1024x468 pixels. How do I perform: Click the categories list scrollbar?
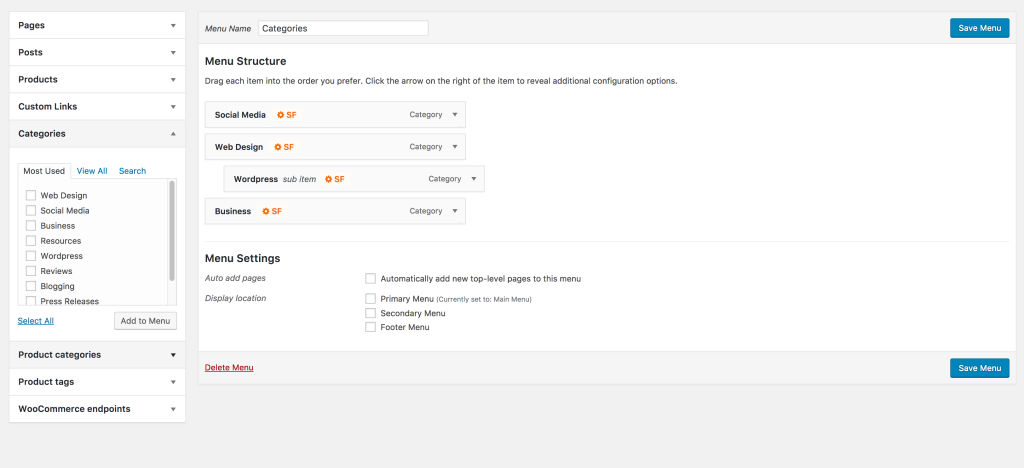tap(172, 230)
